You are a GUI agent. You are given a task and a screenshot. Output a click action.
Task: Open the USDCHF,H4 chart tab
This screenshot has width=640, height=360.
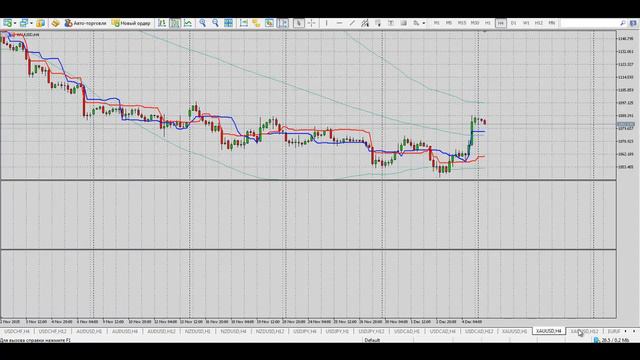17,331
